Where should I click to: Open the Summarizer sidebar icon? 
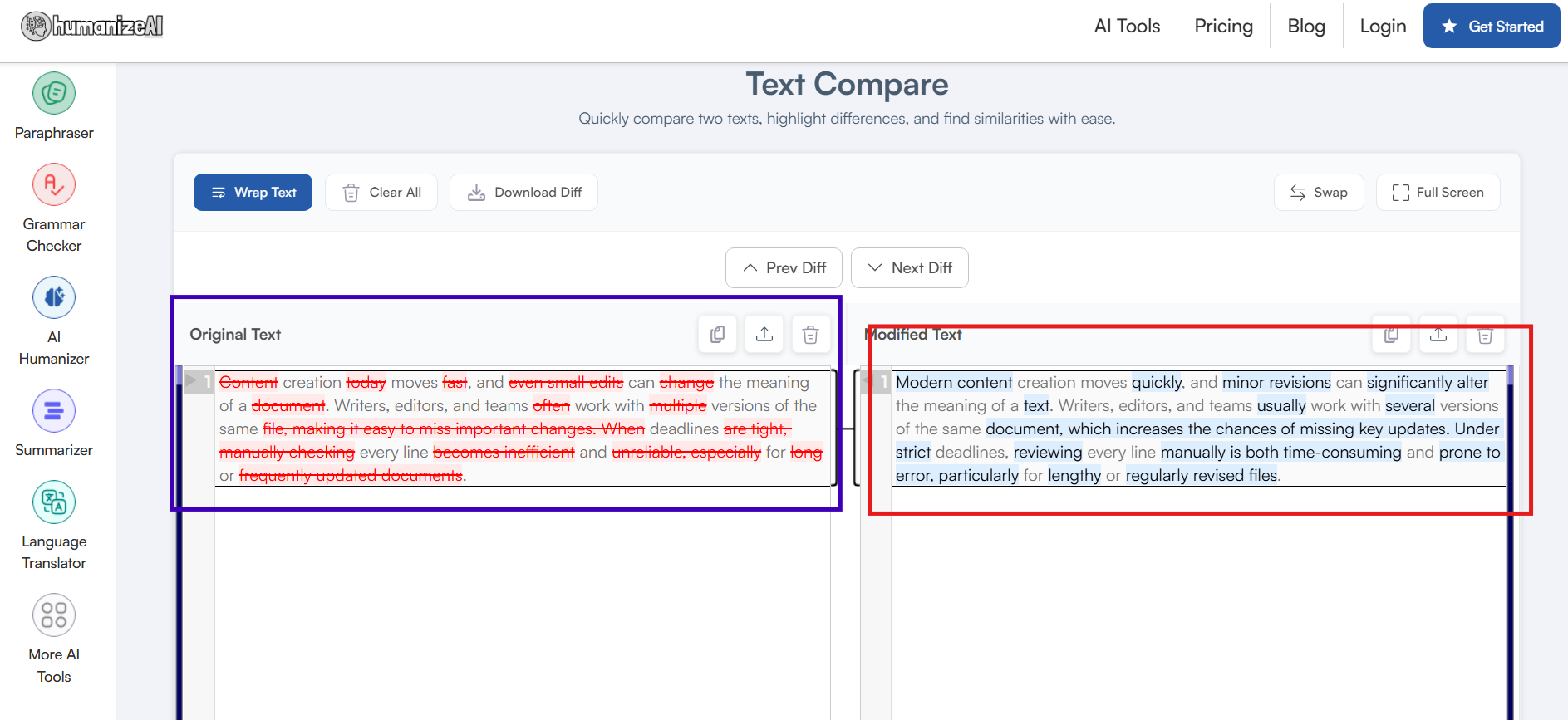click(x=54, y=410)
